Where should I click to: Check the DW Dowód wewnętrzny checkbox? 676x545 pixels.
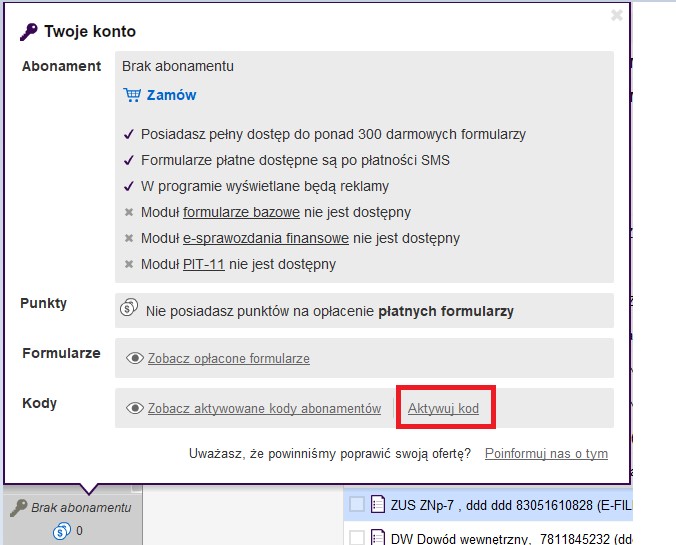[357, 538]
